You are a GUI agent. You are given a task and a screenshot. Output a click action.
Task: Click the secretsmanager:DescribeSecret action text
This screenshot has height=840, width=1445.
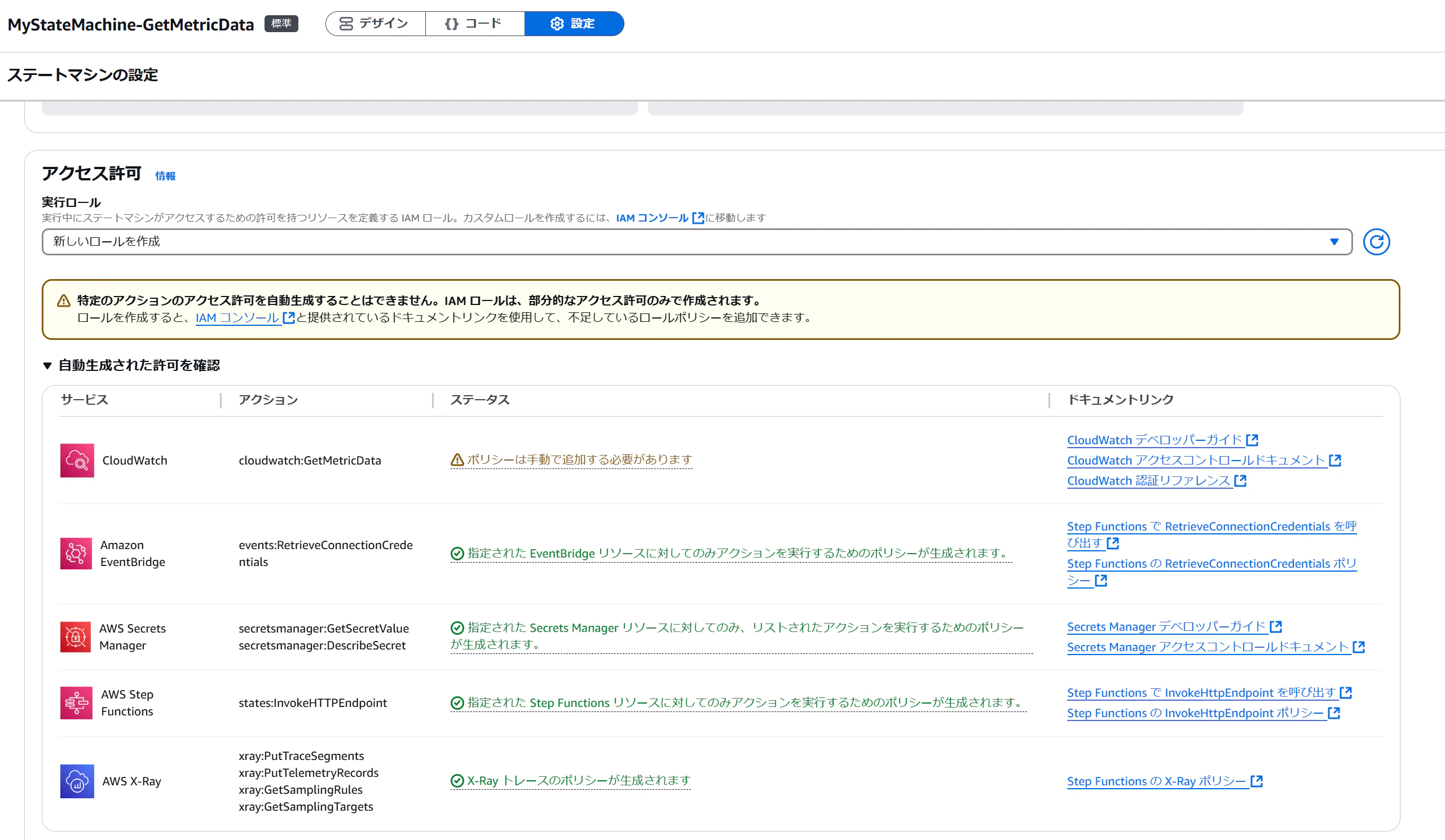click(322, 645)
